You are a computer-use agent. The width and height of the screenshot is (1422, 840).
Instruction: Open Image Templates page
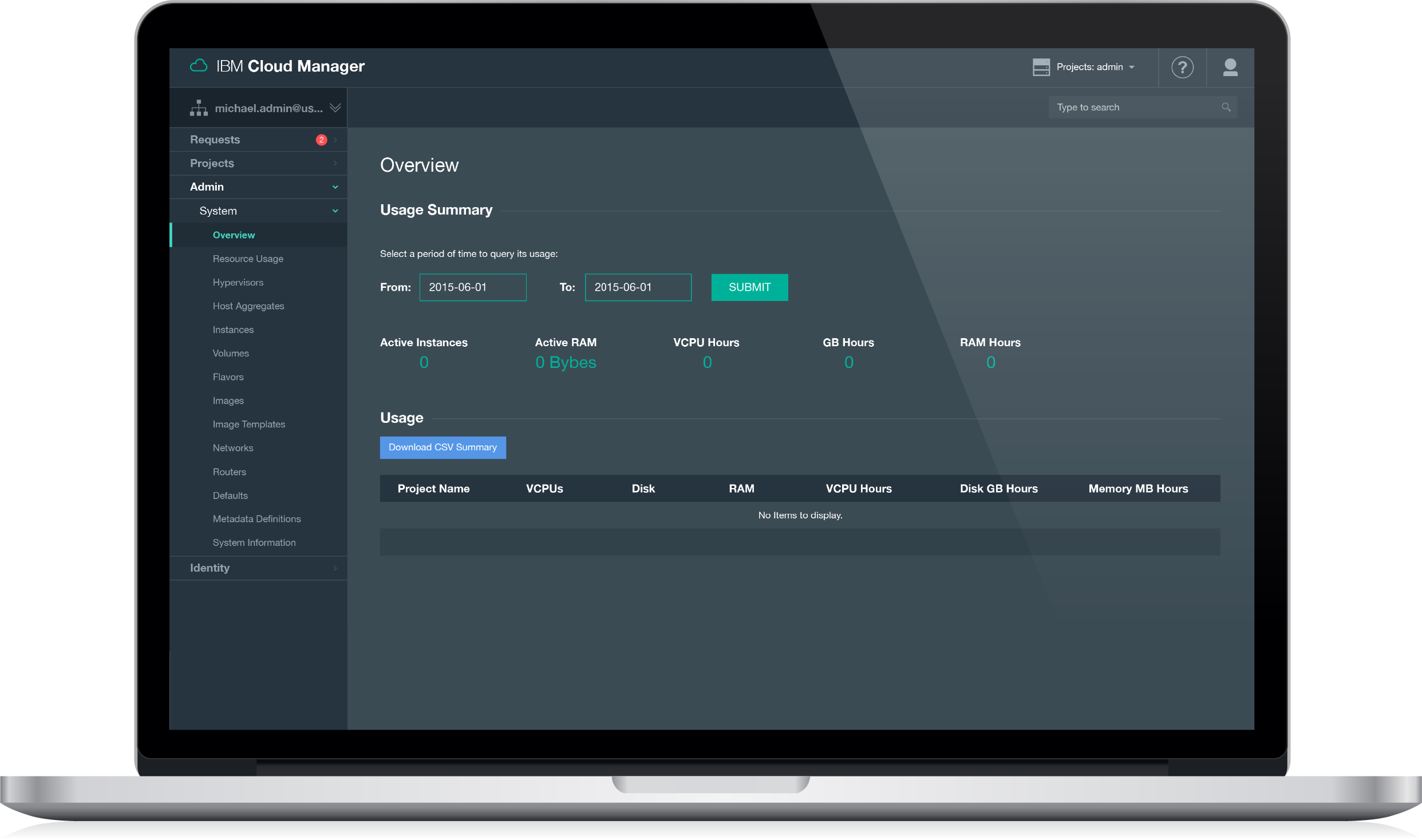(x=248, y=424)
